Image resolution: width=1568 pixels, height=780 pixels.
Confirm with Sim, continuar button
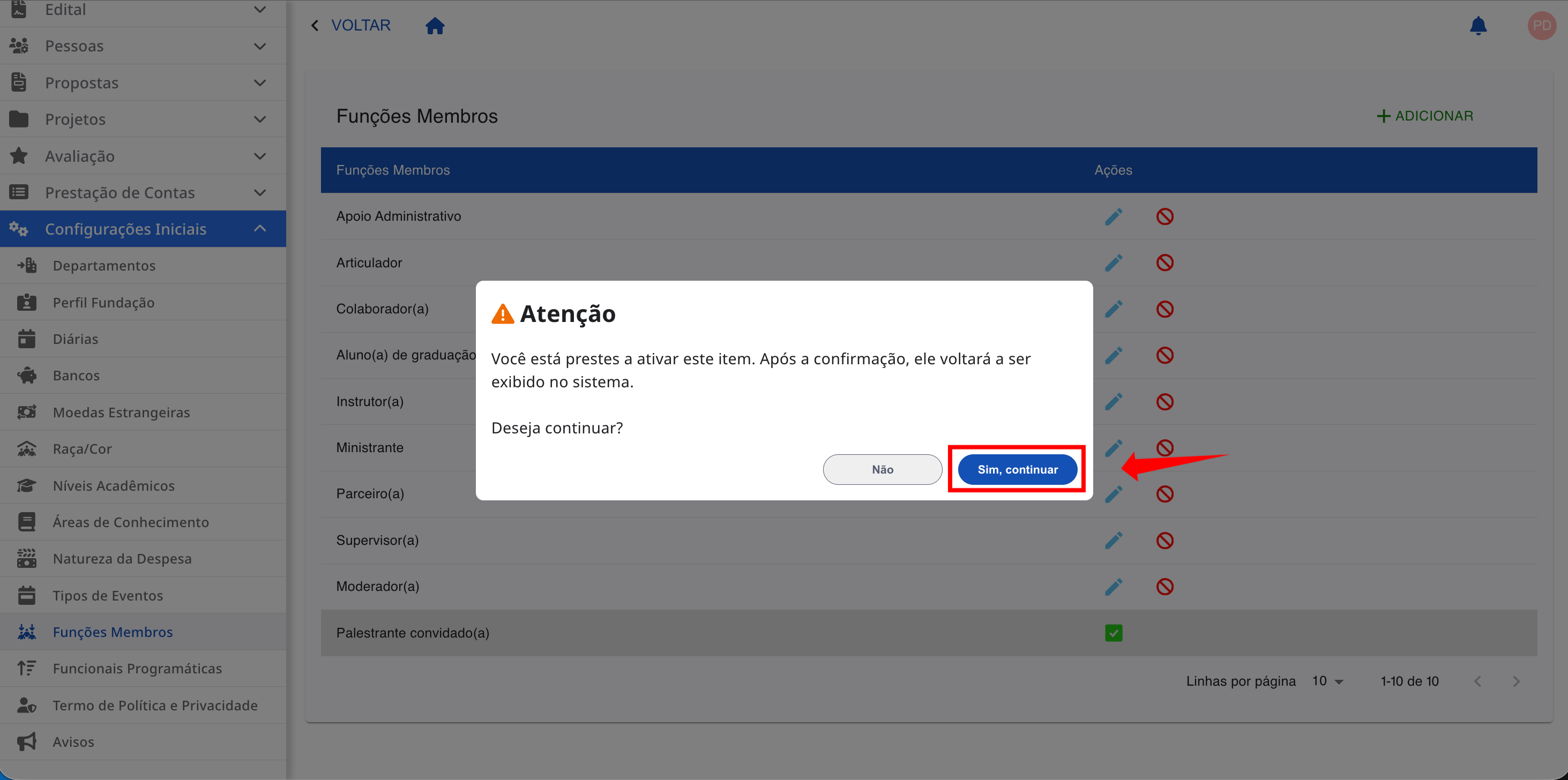(x=1017, y=469)
